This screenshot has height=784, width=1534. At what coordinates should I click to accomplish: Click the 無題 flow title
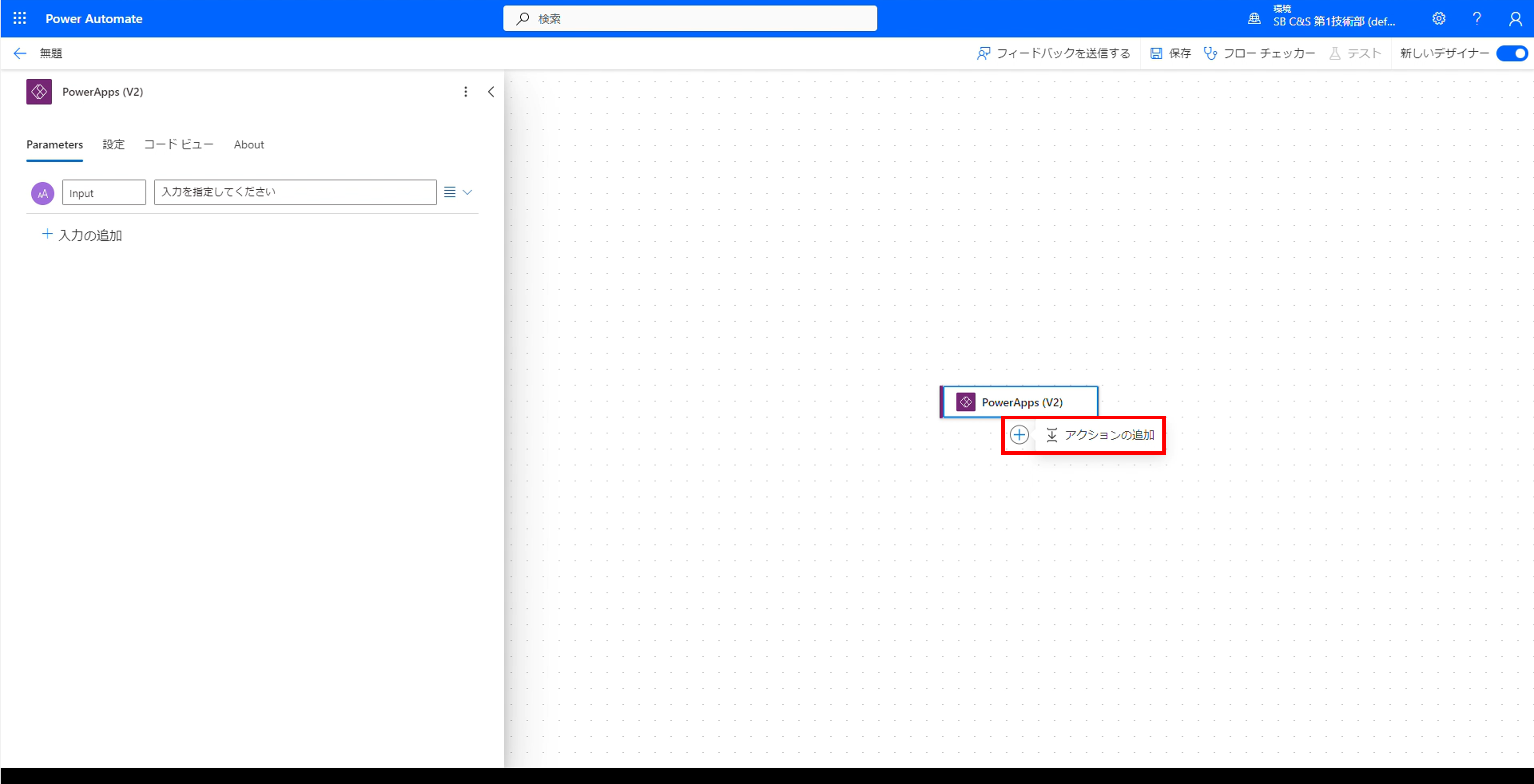tap(51, 54)
